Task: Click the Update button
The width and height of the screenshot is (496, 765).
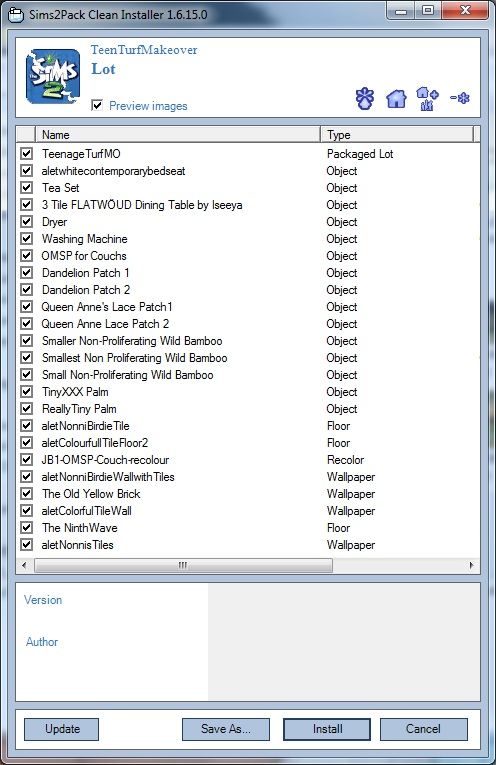Action: tap(62, 729)
